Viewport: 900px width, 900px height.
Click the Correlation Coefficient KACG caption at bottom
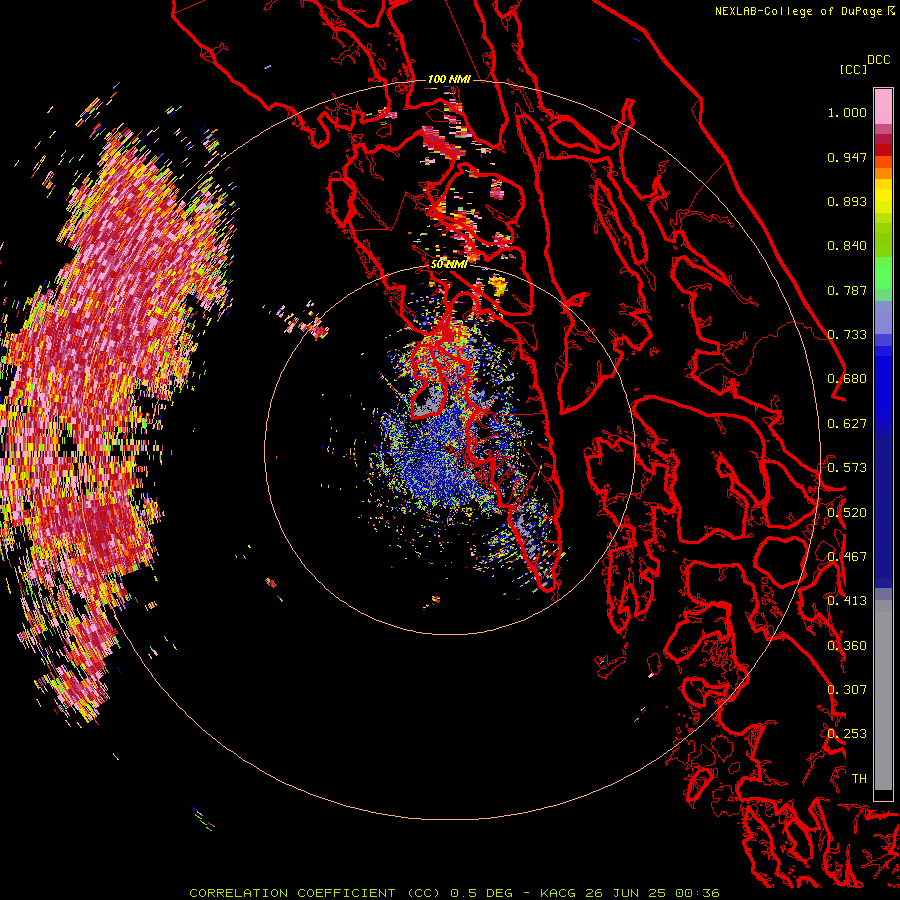coord(454,893)
